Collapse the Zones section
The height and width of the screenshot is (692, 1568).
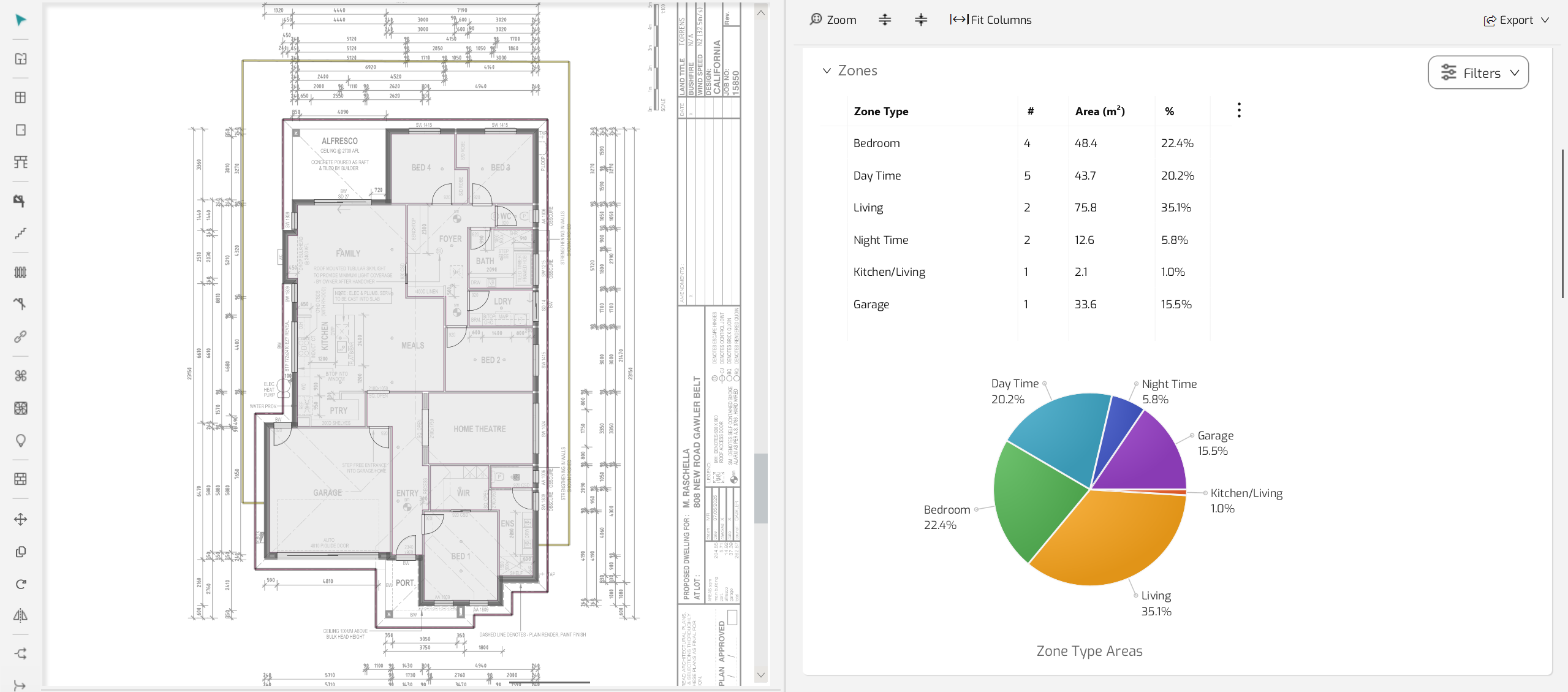point(827,70)
